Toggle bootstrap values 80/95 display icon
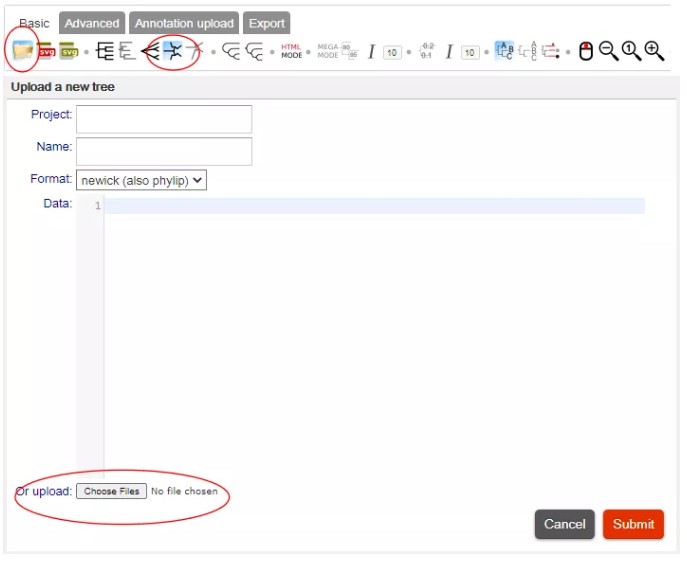This screenshot has width=687, height=562. [350, 51]
